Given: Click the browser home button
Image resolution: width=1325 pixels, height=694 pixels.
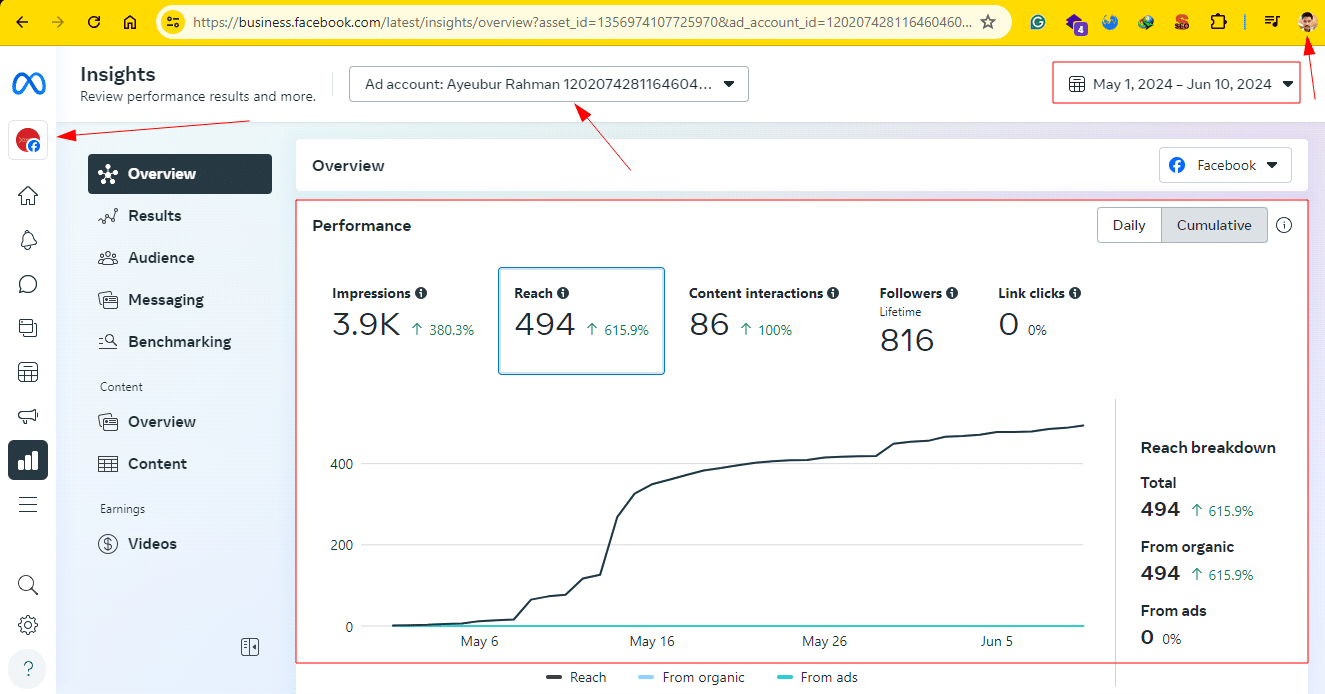Looking at the screenshot, I should pyautogui.click(x=130, y=21).
